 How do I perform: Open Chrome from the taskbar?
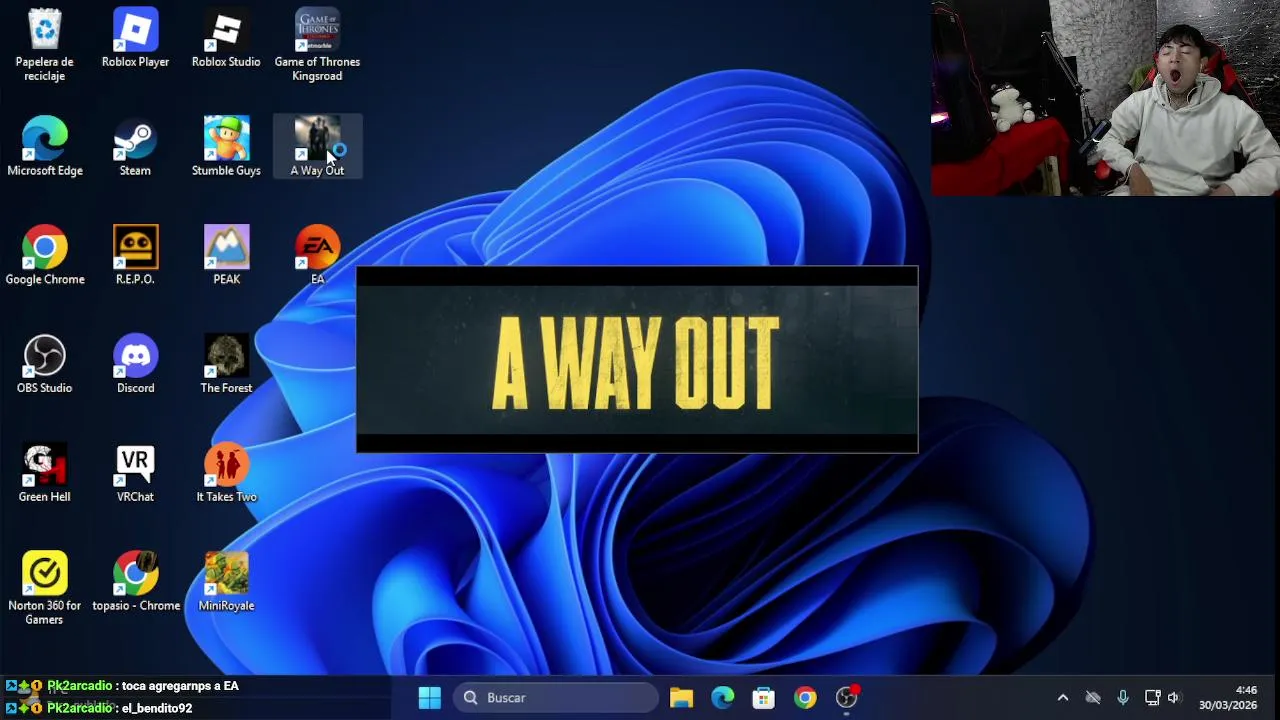[805, 698]
